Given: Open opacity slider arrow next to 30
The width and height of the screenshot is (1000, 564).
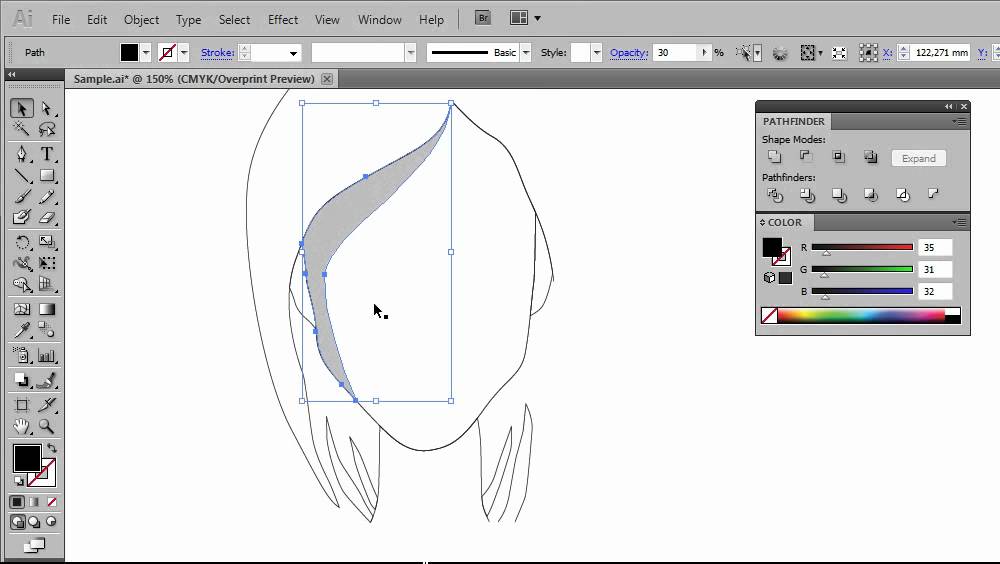Looking at the screenshot, I should point(704,53).
